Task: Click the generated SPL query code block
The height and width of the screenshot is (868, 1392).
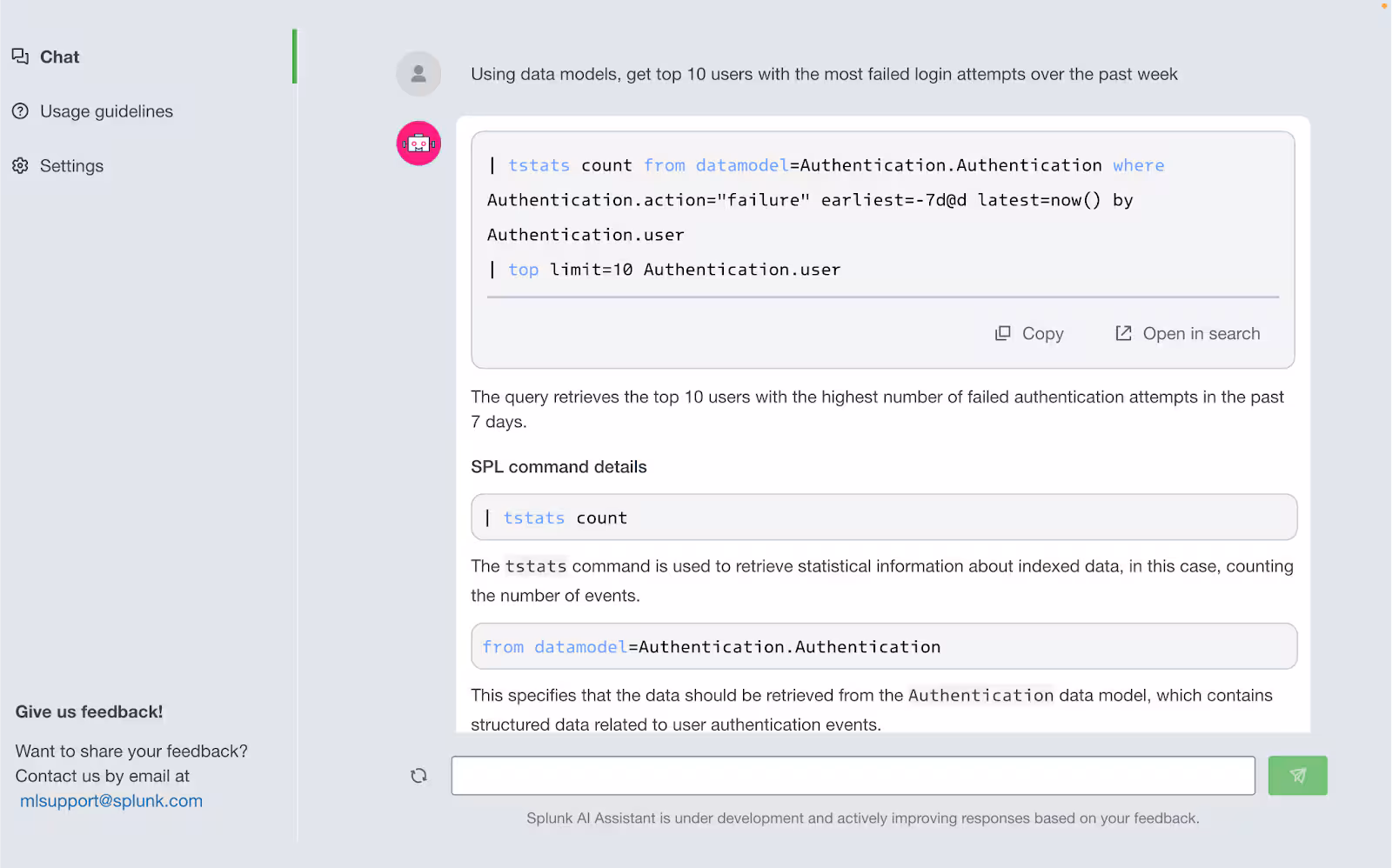Action: [x=882, y=217]
